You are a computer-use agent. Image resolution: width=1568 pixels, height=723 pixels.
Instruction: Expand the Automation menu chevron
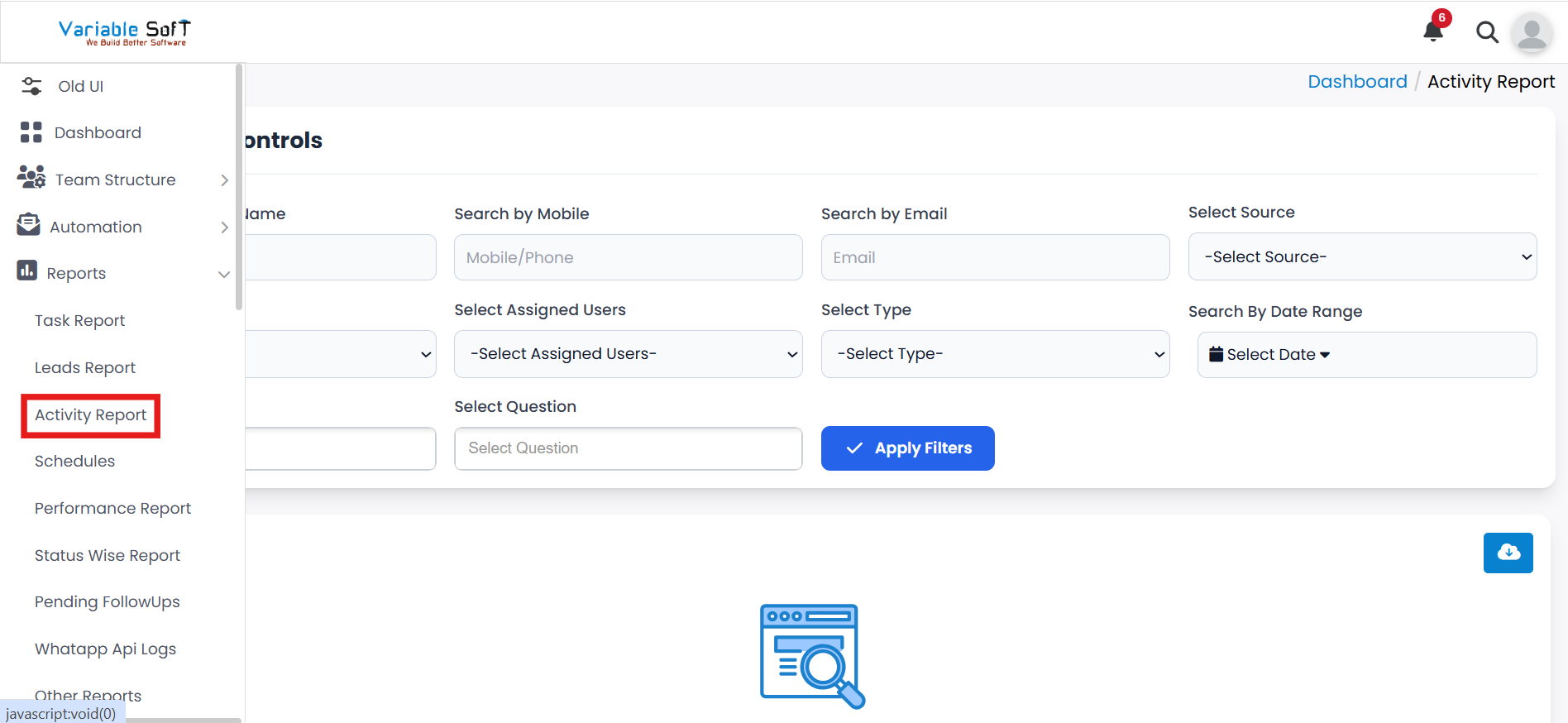pyautogui.click(x=224, y=227)
